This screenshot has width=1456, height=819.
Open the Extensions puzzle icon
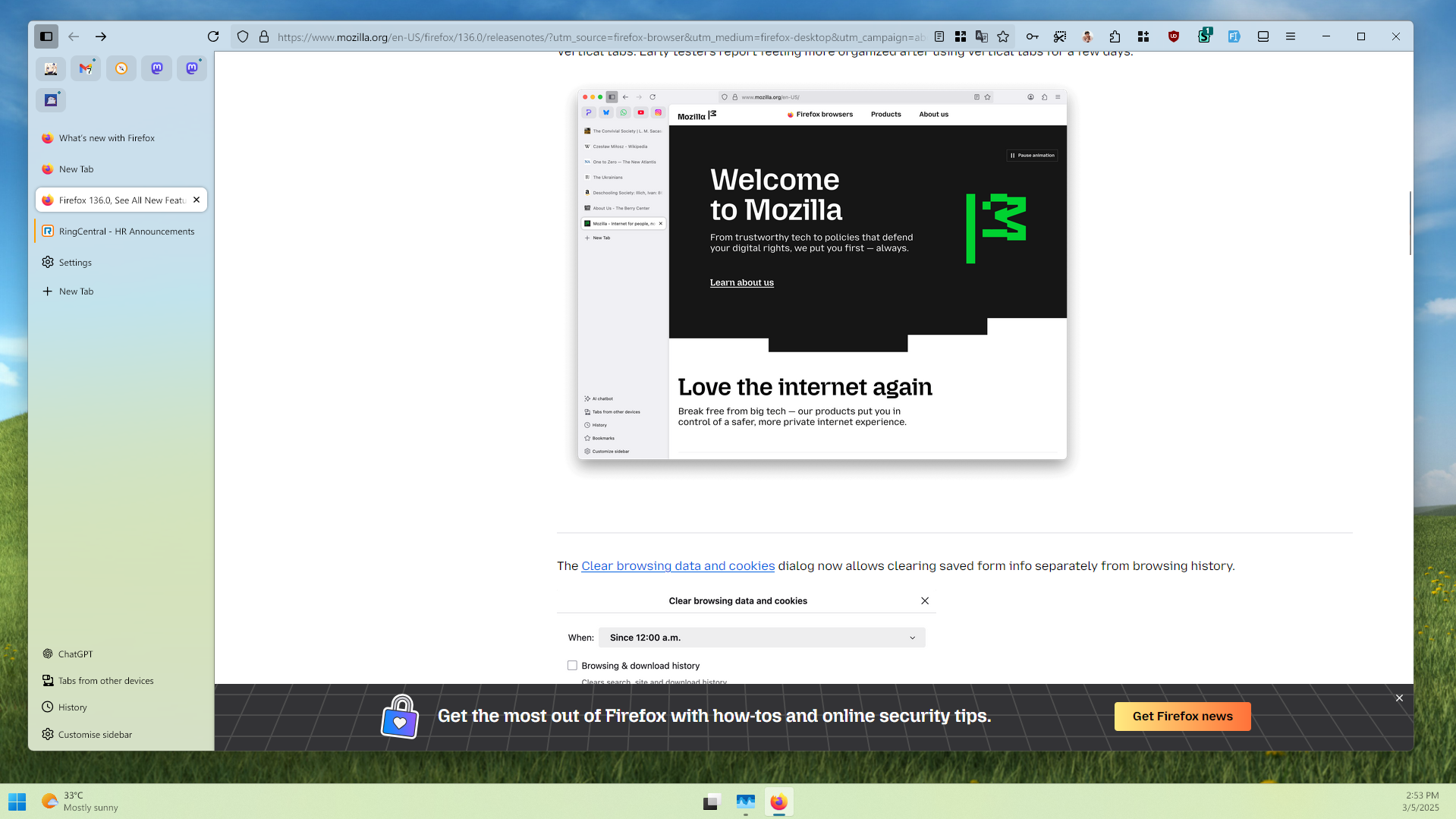pos(1115,36)
